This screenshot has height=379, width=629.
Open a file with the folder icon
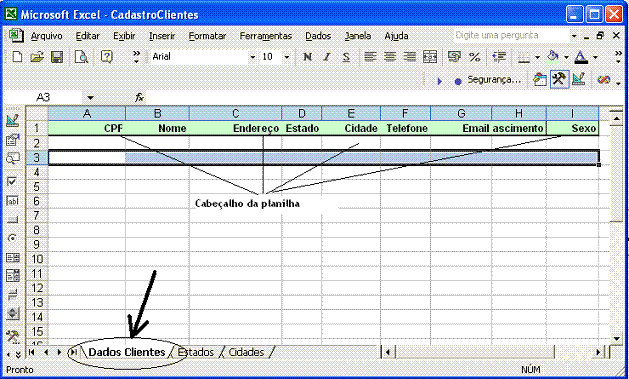(x=37, y=57)
